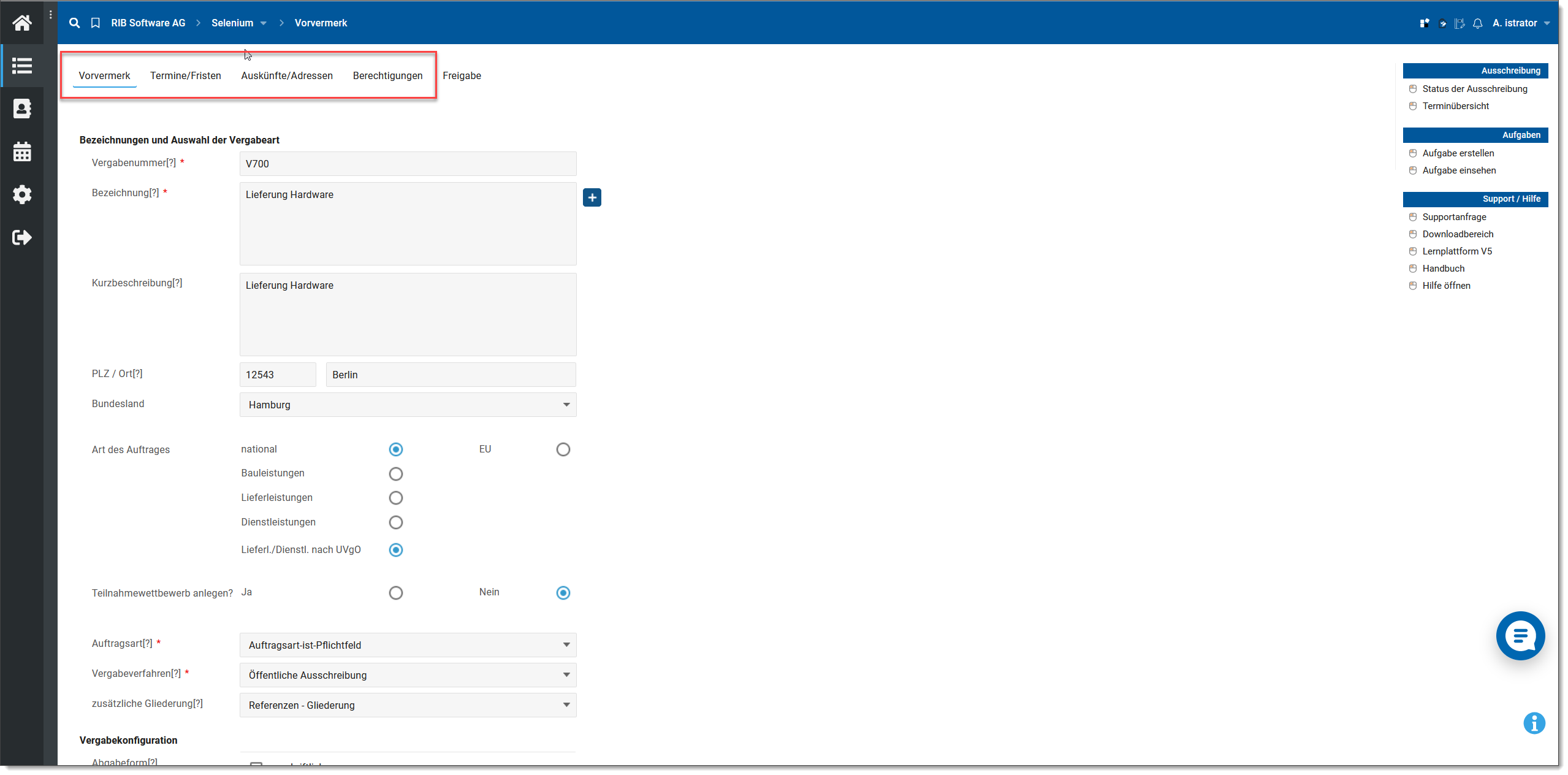Click icon beside Lernplattform V5
This screenshot has width=1568, height=775.
(x=1413, y=251)
